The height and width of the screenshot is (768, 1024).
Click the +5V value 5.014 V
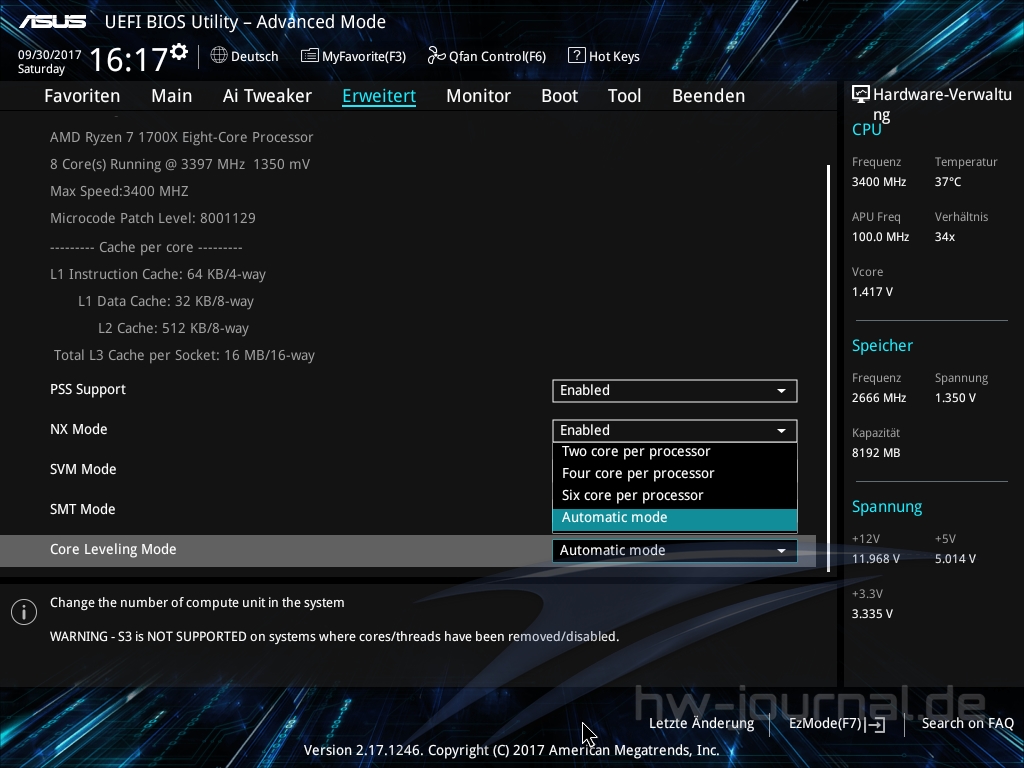click(x=955, y=559)
